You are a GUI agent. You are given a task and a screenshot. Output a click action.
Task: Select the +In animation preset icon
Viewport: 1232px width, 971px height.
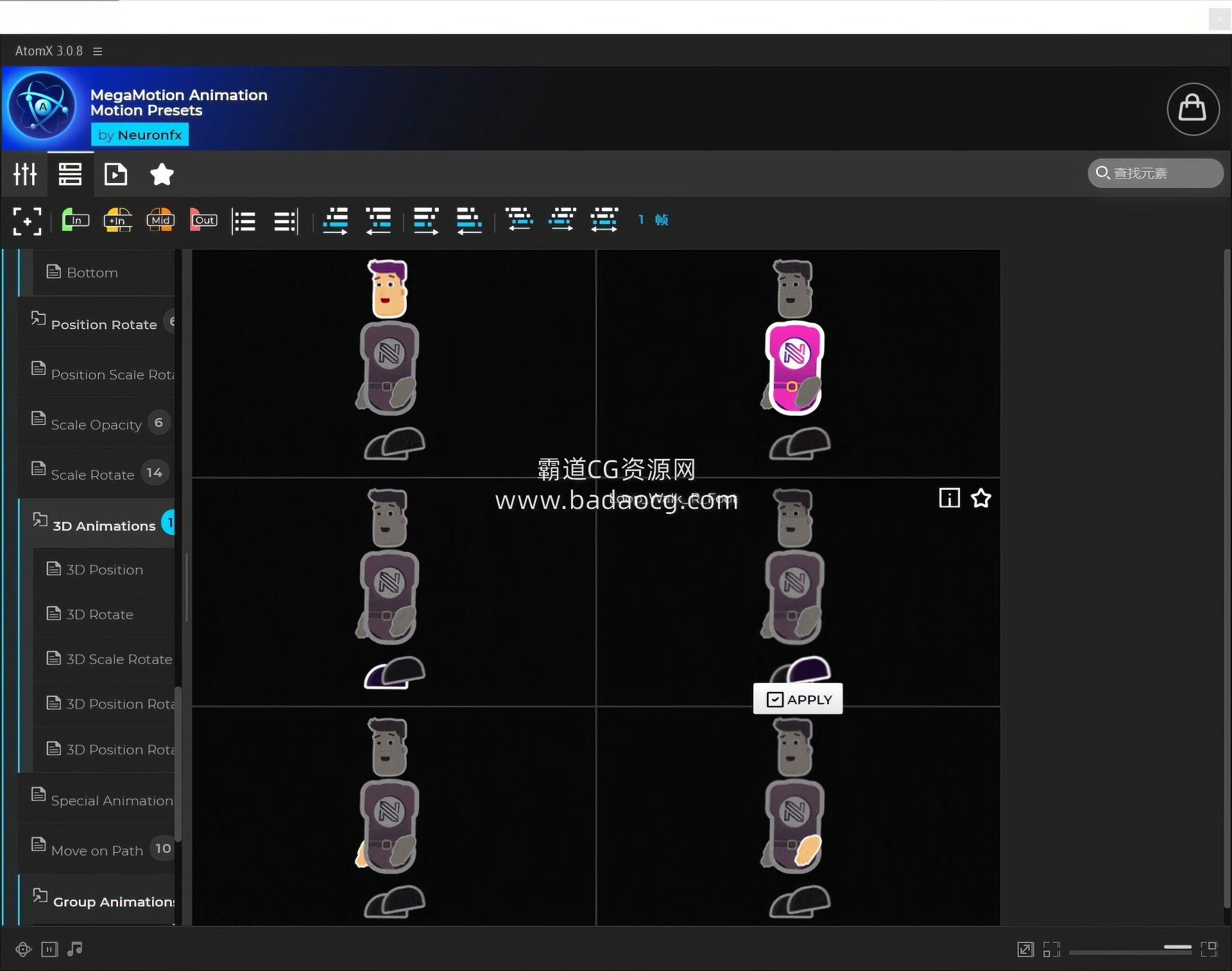117,220
